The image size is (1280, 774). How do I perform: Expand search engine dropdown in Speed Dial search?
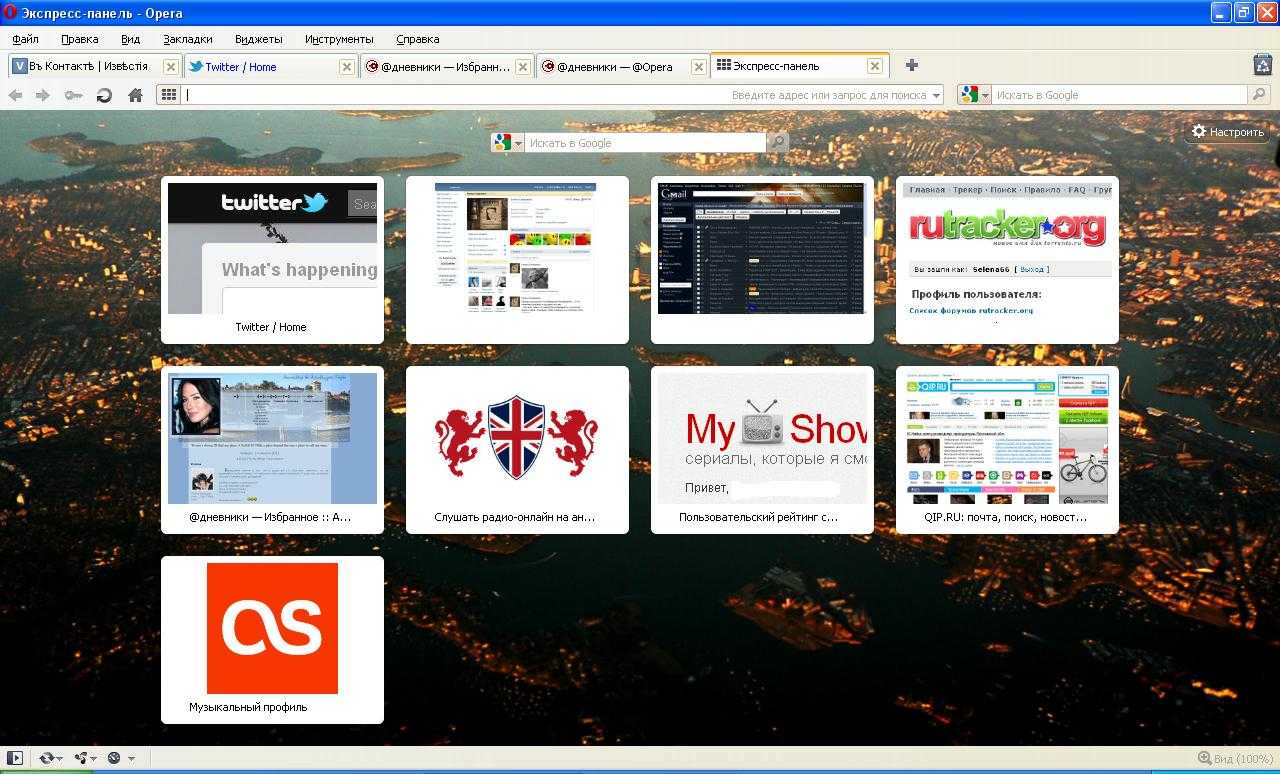[519, 143]
